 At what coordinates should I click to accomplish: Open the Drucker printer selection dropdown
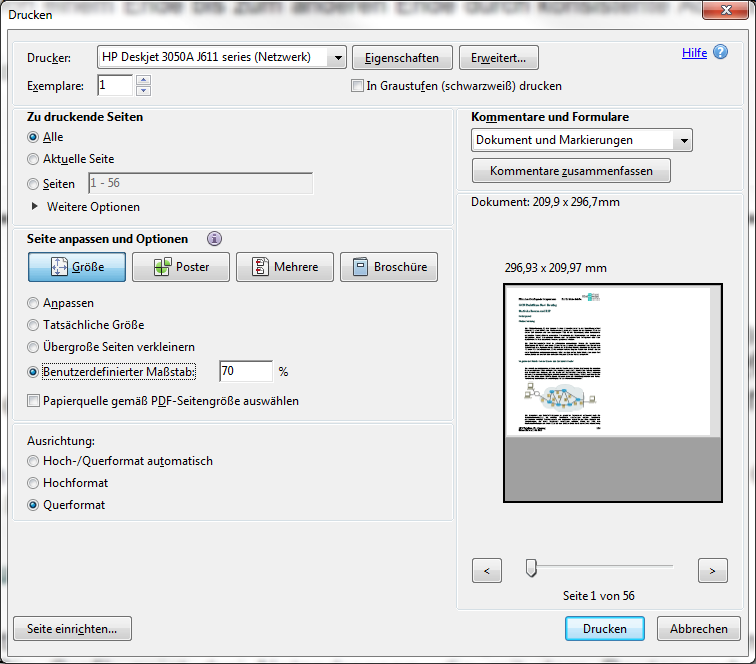[222, 57]
